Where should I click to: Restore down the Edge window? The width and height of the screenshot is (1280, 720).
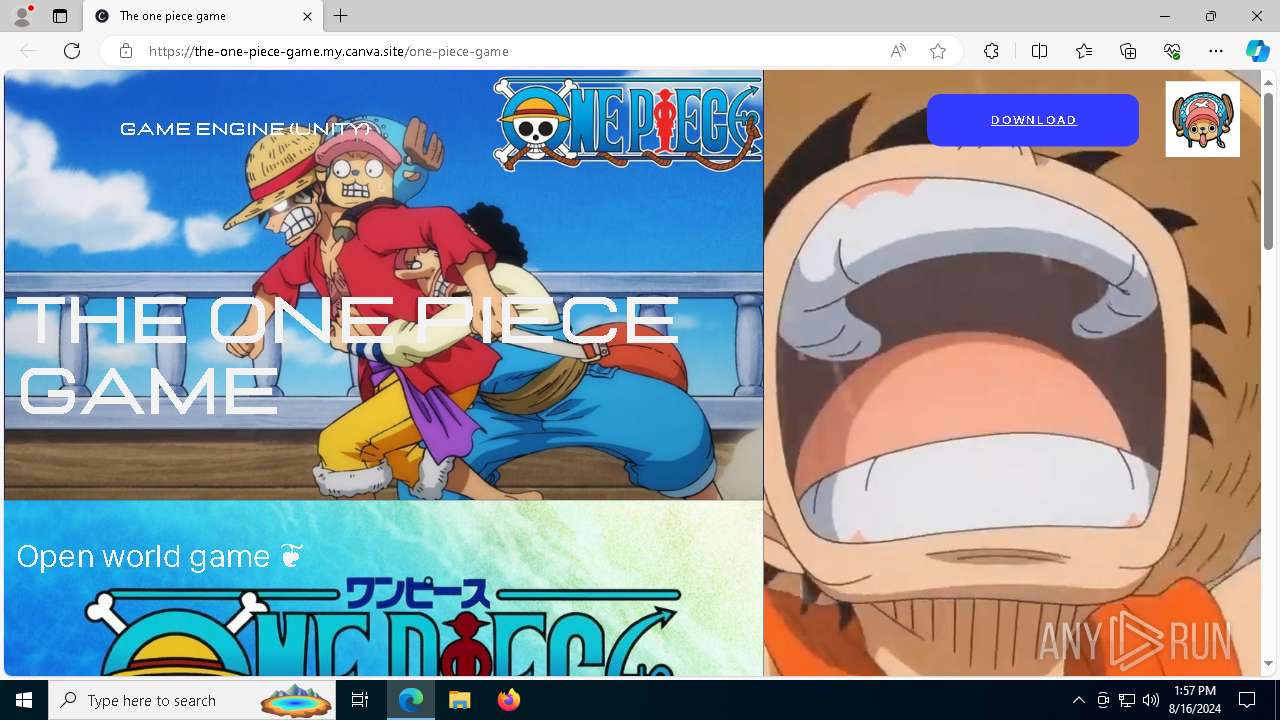(1211, 16)
